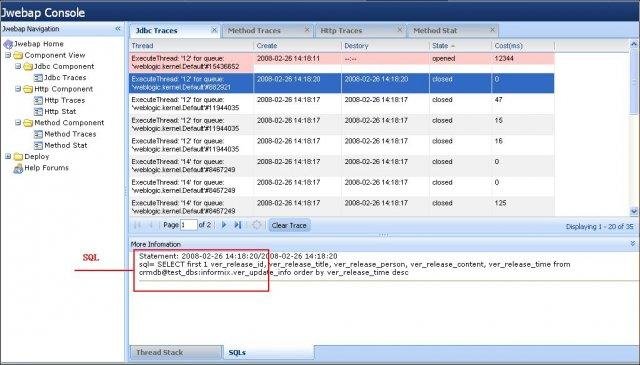Collapse the Component View tree node
The width and height of the screenshot is (640, 365).
(8, 55)
